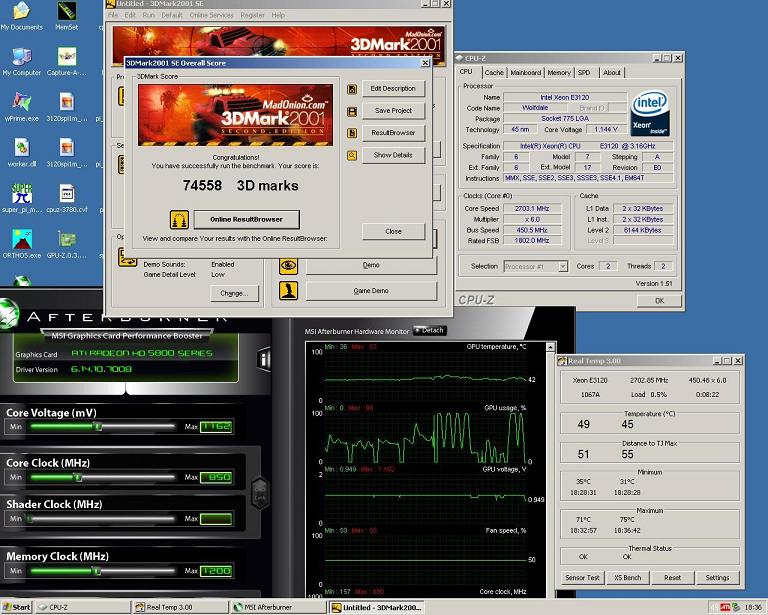Viewport: 768px width, 615px height.
Task: Click the ATI tray icon in taskbar
Action: 725,607
